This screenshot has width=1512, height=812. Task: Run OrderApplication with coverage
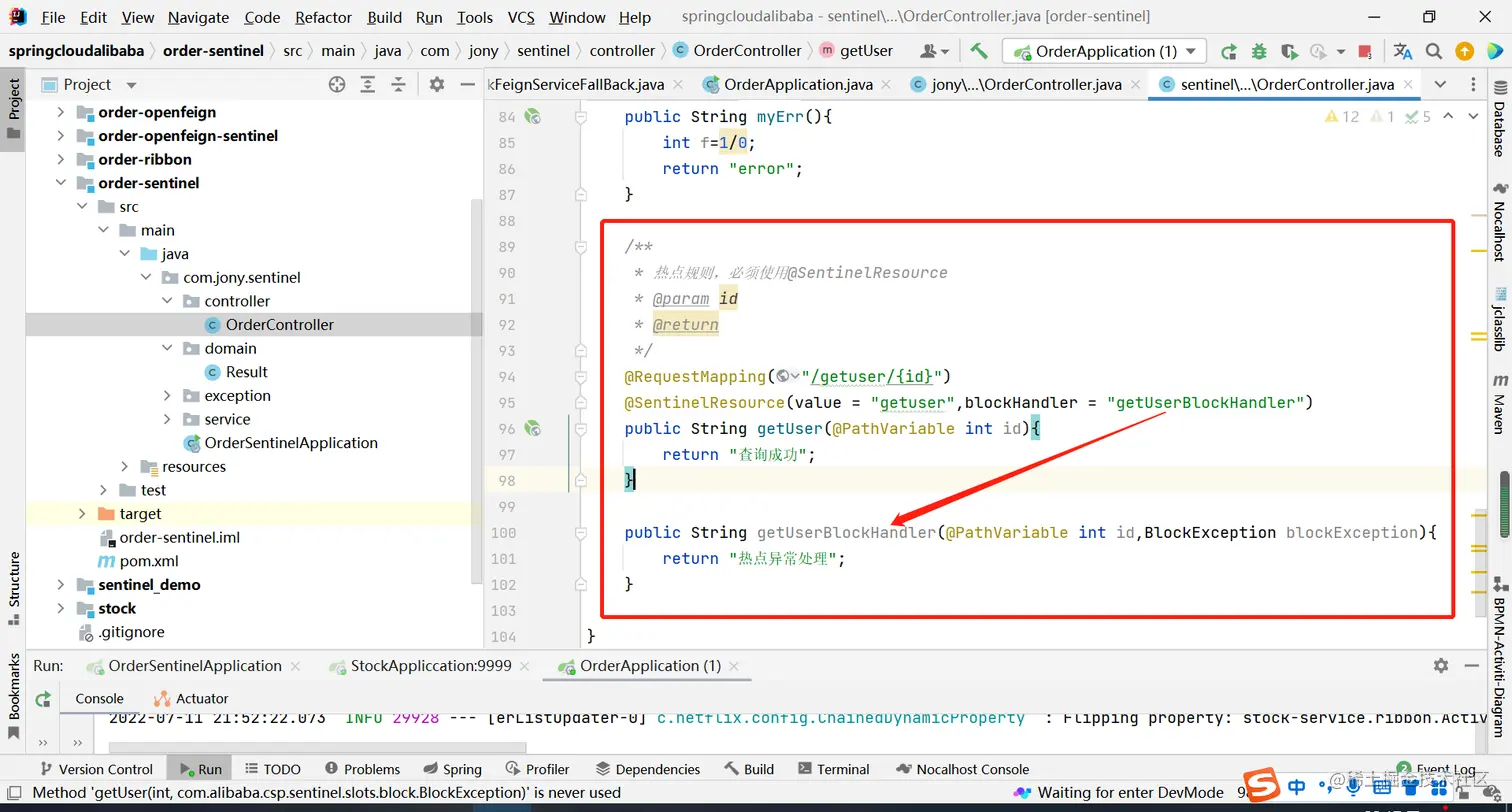tap(1289, 51)
